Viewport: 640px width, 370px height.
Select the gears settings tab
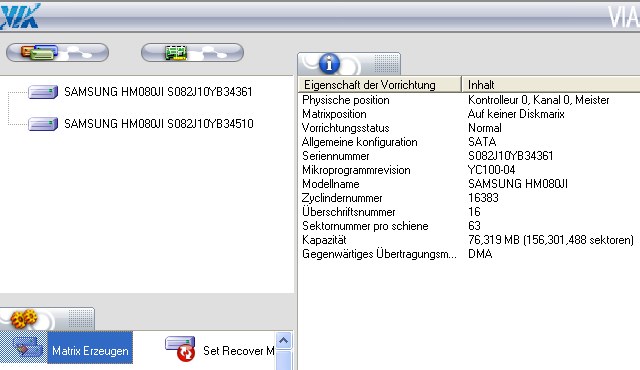[x=47, y=319]
